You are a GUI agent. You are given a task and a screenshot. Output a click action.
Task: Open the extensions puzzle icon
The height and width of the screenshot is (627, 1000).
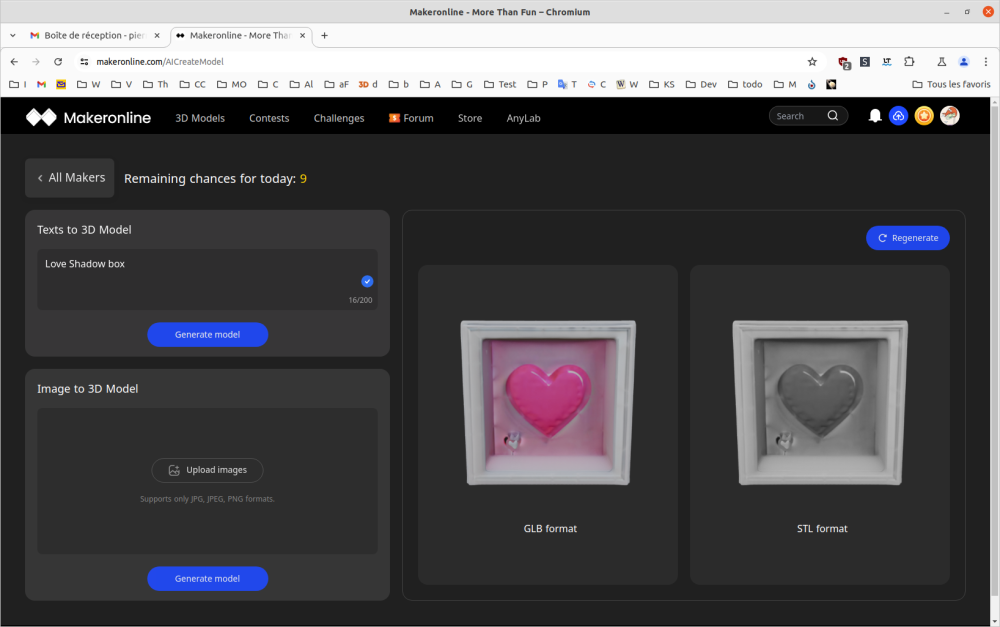point(909,62)
